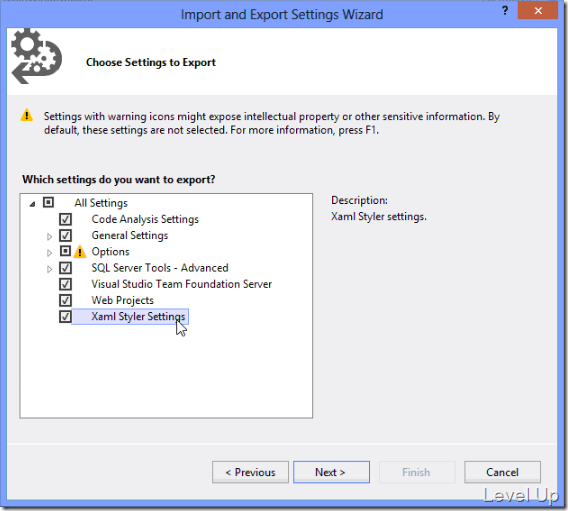
Task: Go back with the Previous button
Action: 250,472
